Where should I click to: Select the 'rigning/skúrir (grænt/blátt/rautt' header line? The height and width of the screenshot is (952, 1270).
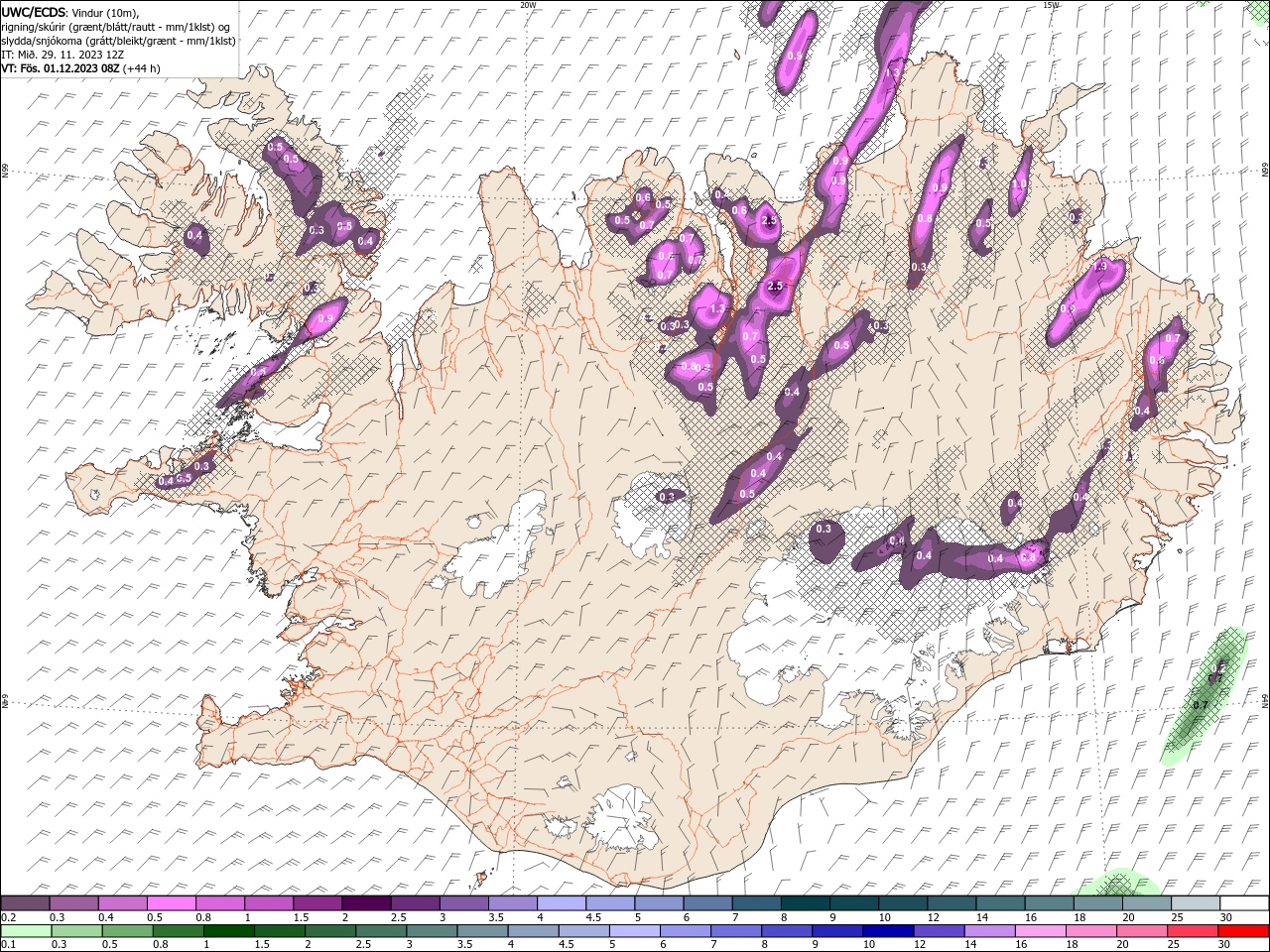coord(117,27)
